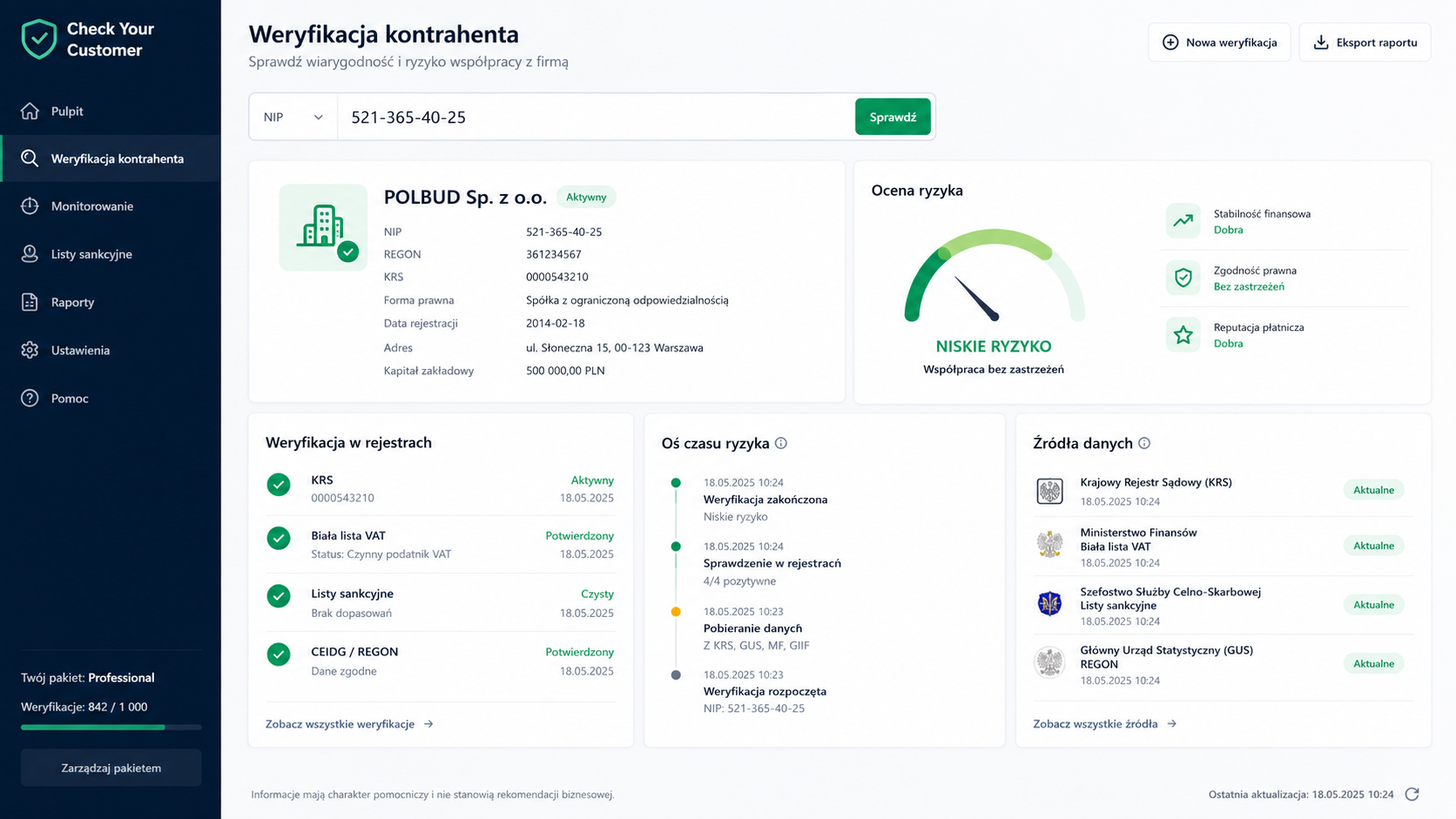Expand all checks via Zobacz wszystkie weryfikacje

pos(349,724)
